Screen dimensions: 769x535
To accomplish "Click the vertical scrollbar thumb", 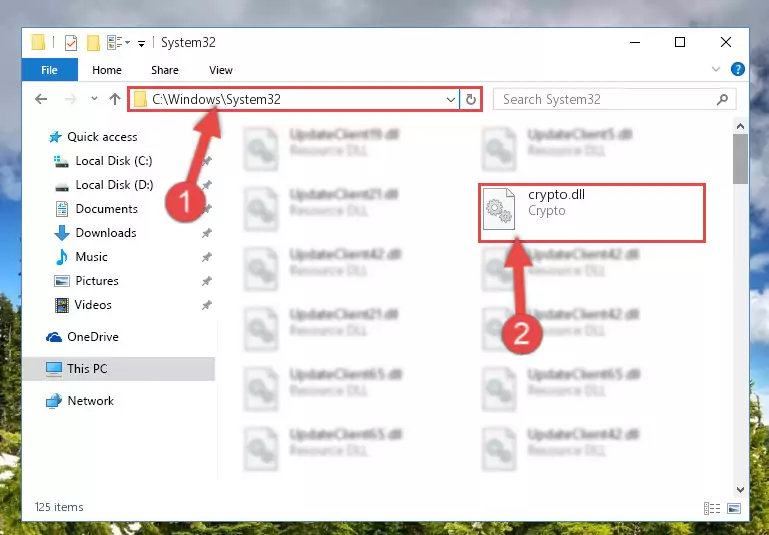I will [741, 159].
